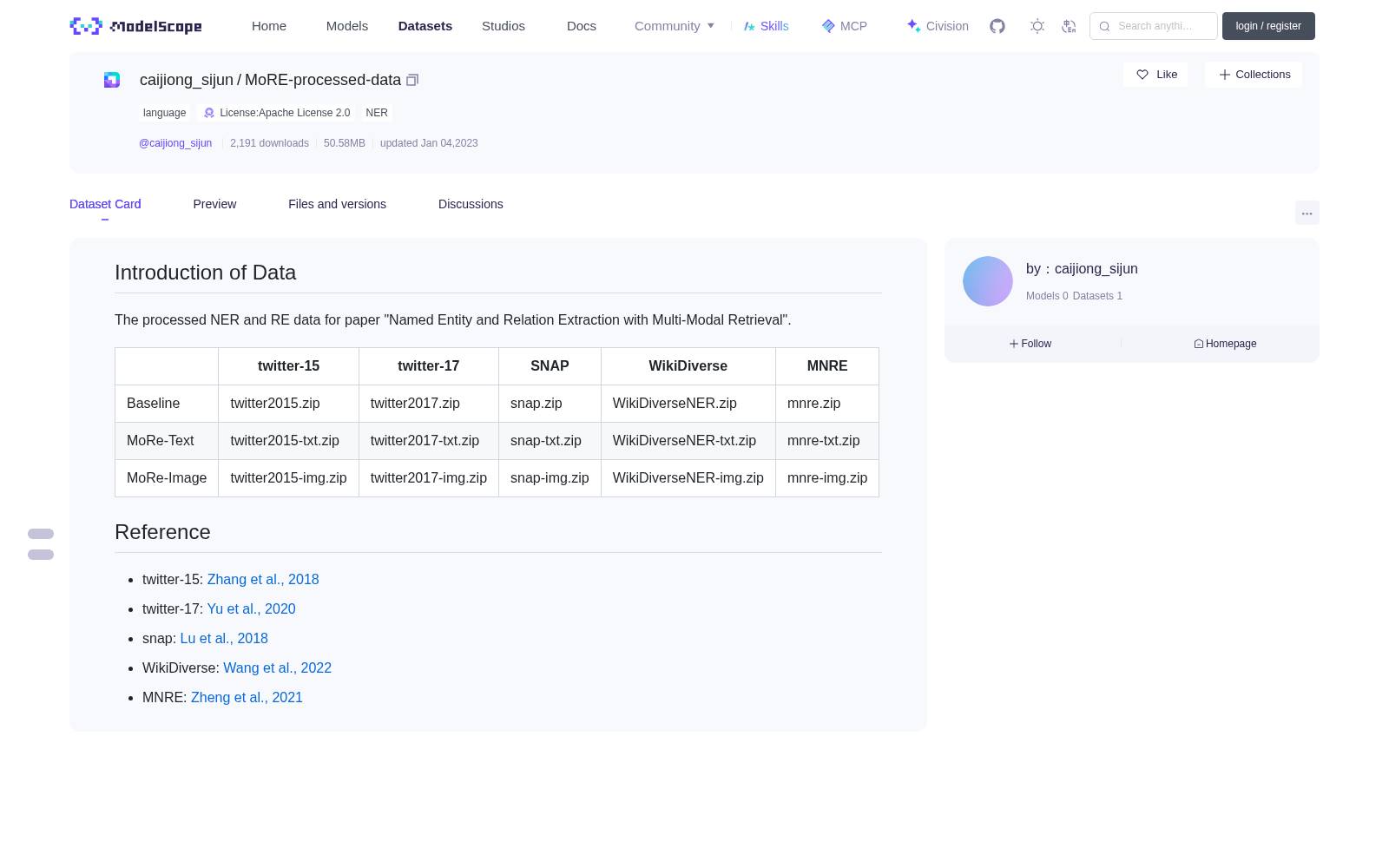The image size is (1389, 868).
Task: Expand the Community dropdown menu
Action: point(675,26)
